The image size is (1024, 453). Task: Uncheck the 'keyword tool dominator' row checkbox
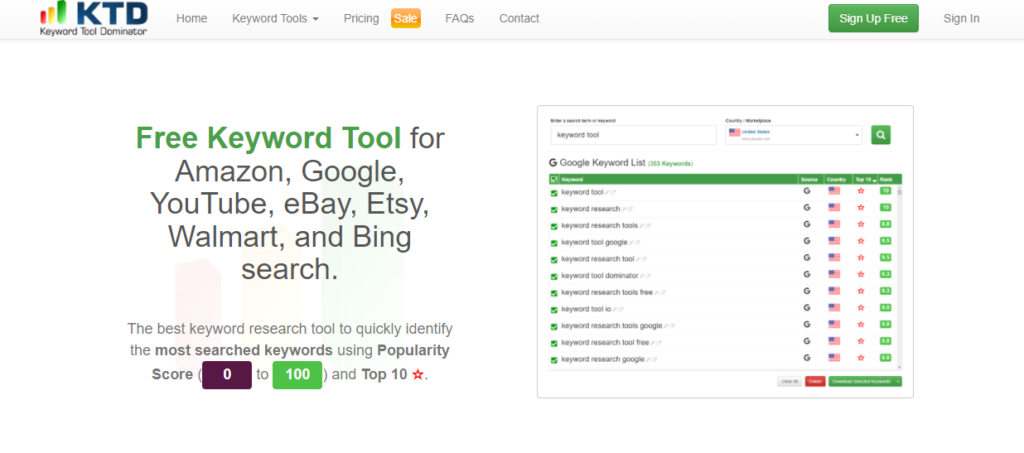(554, 276)
